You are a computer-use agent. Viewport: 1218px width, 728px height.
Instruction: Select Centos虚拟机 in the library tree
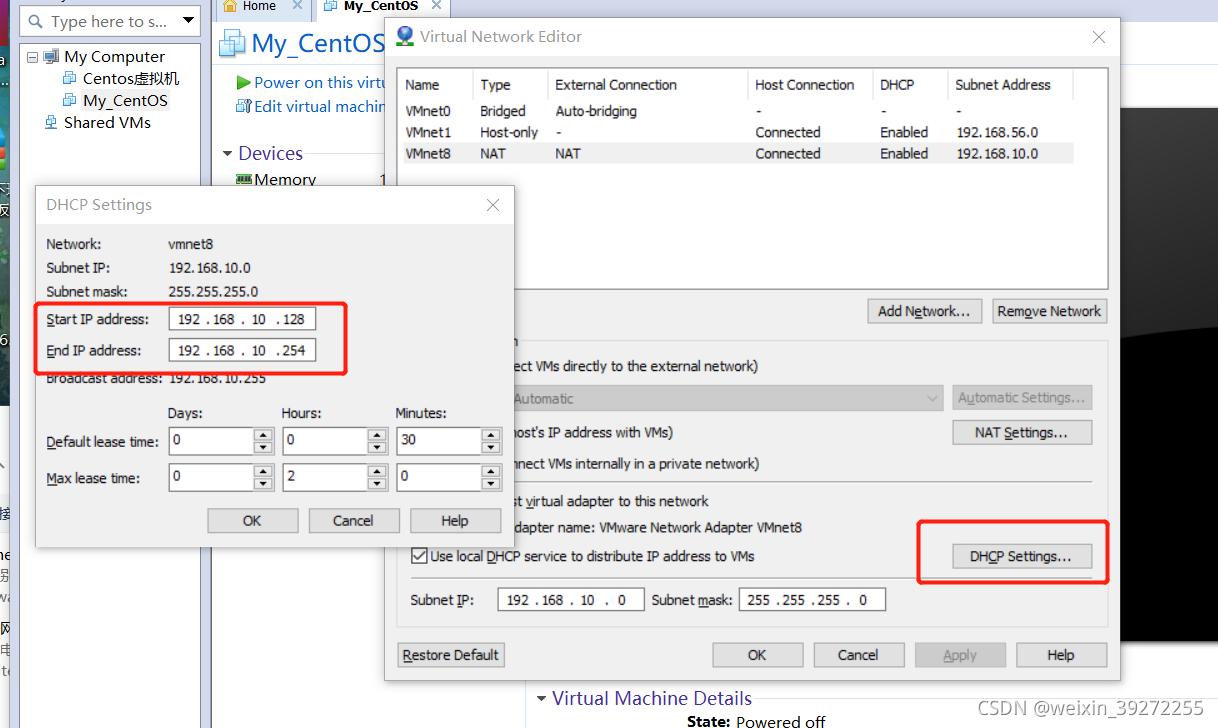pyautogui.click(x=131, y=78)
